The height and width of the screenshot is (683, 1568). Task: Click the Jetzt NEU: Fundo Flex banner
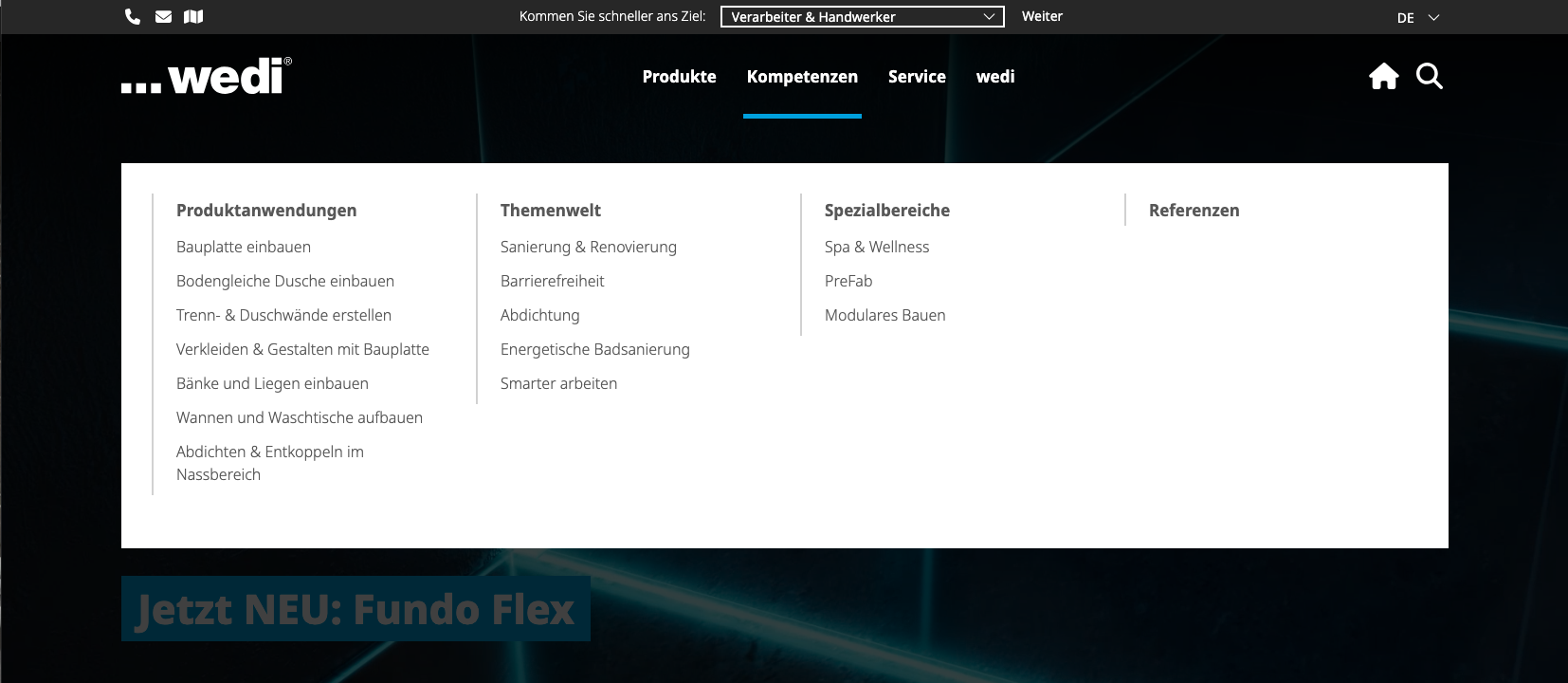(356, 609)
